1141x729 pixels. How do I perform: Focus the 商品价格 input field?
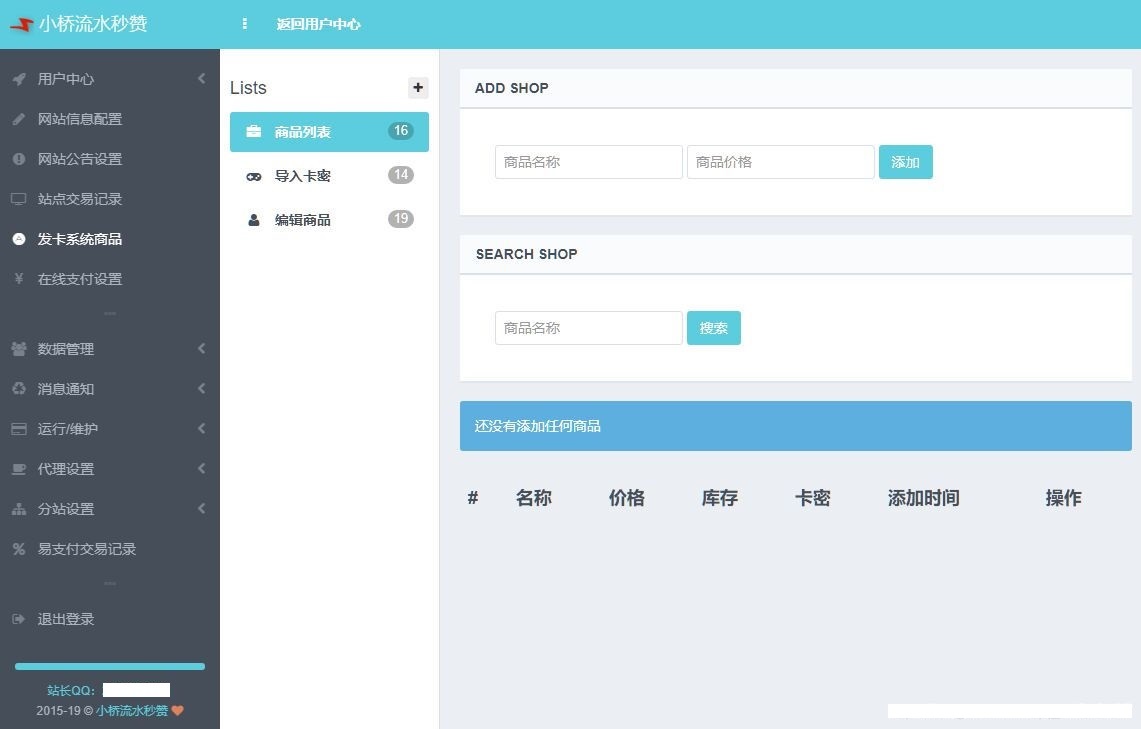[x=780, y=162]
